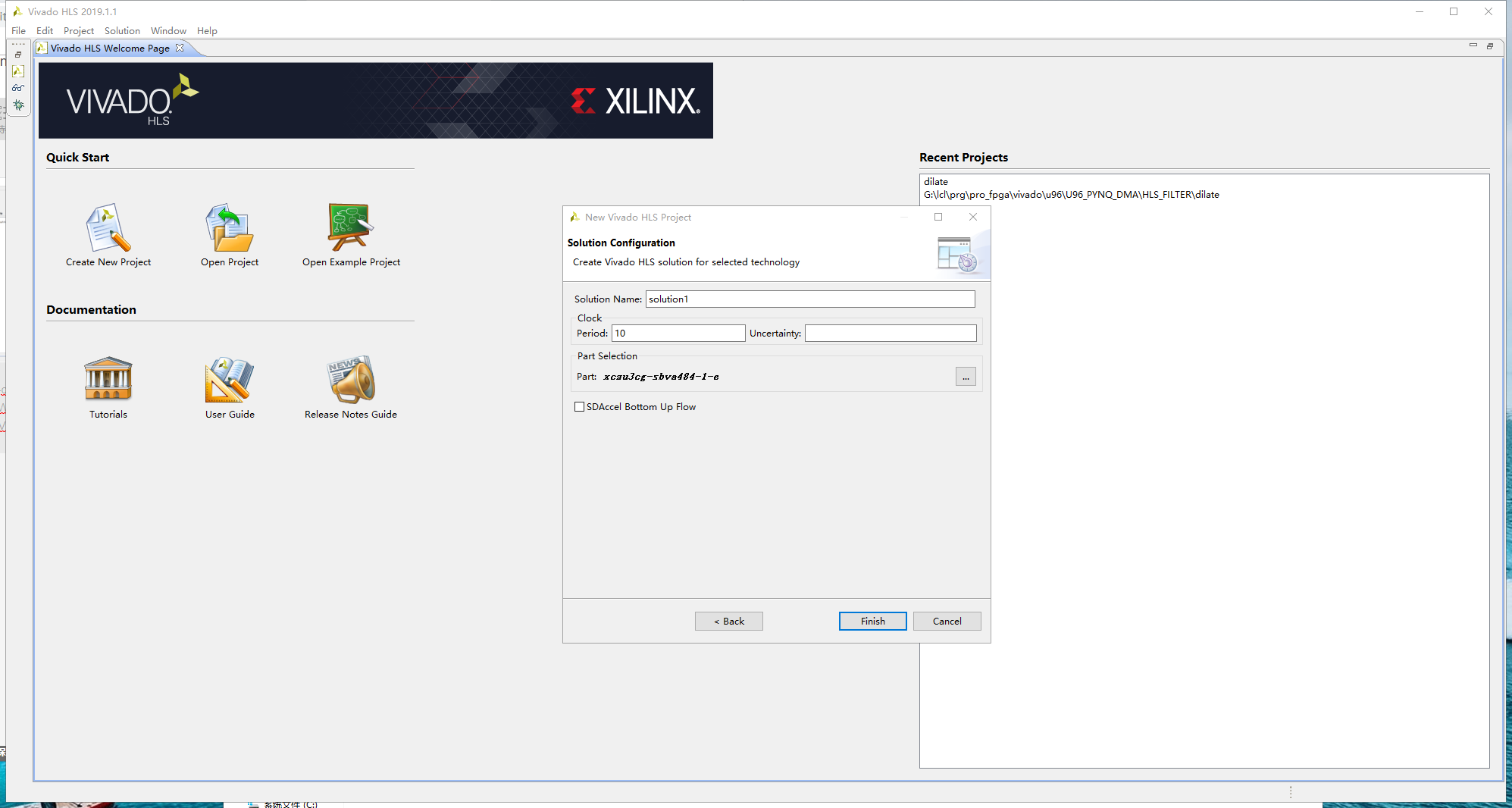Click the Release Notes Guide label
1512x808 pixels.
pyautogui.click(x=351, y=415)
